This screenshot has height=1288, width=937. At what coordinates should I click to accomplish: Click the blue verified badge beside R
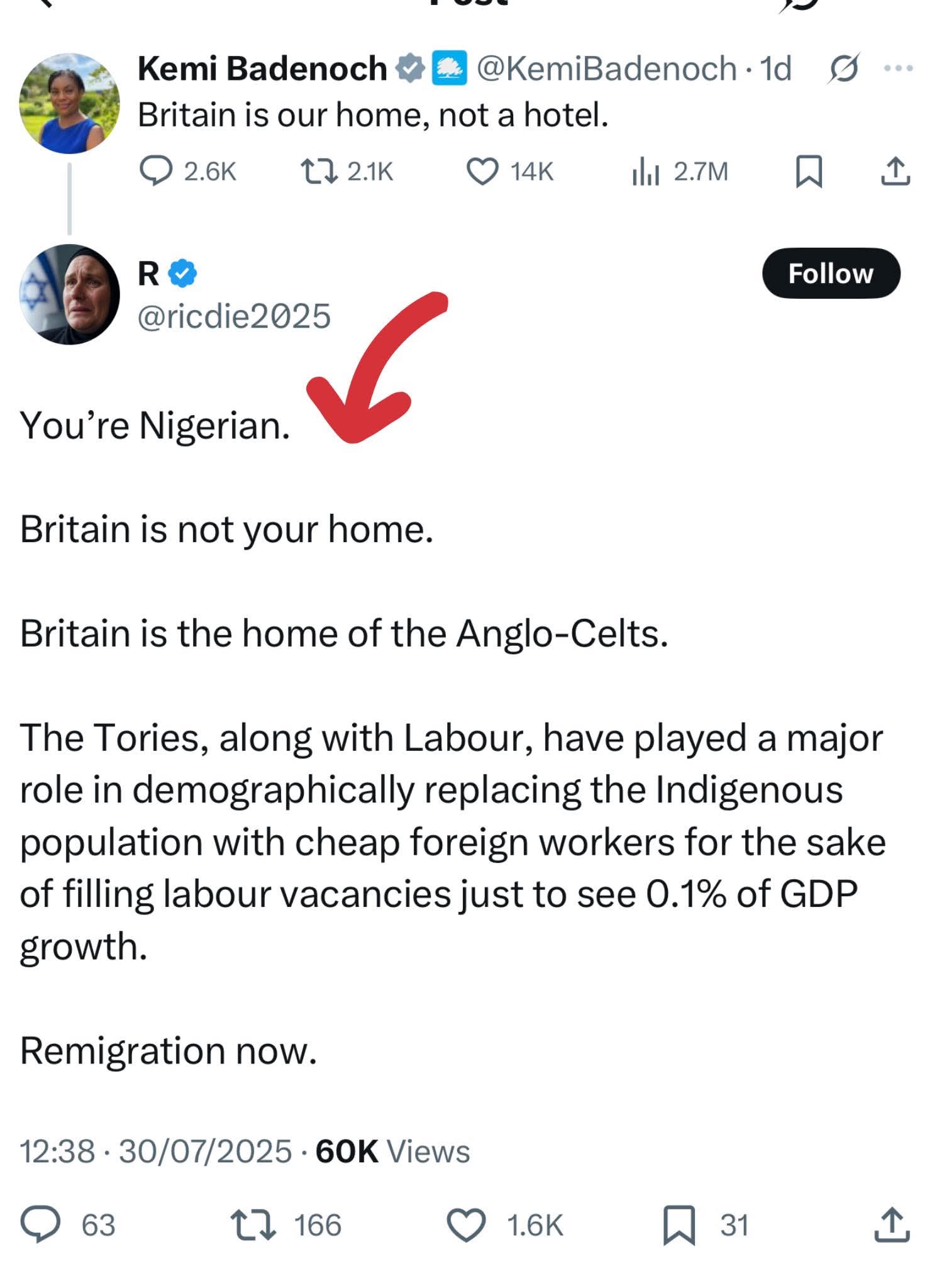[184, 274]
